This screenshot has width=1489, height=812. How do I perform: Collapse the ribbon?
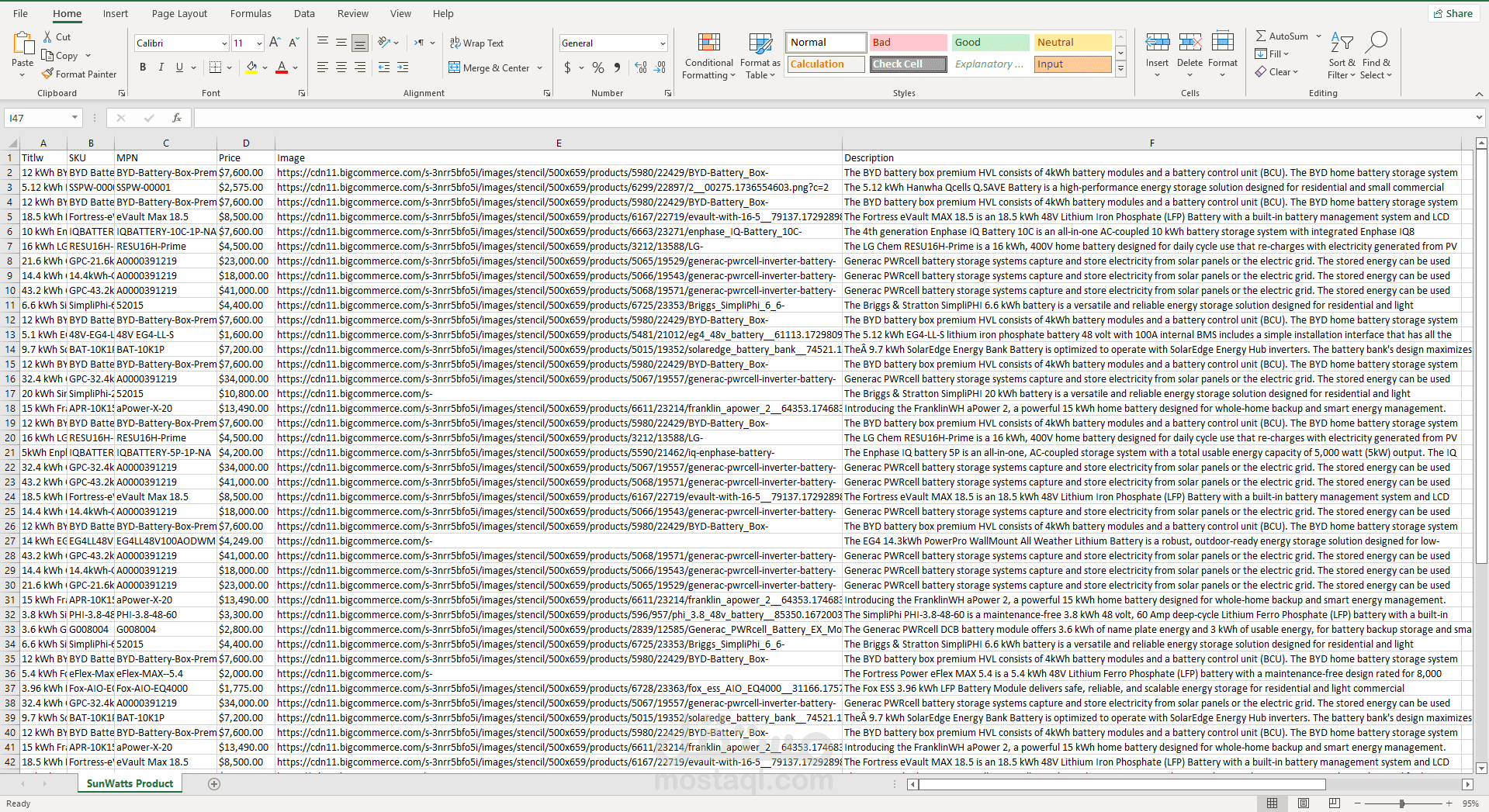tap(1479, 94)
